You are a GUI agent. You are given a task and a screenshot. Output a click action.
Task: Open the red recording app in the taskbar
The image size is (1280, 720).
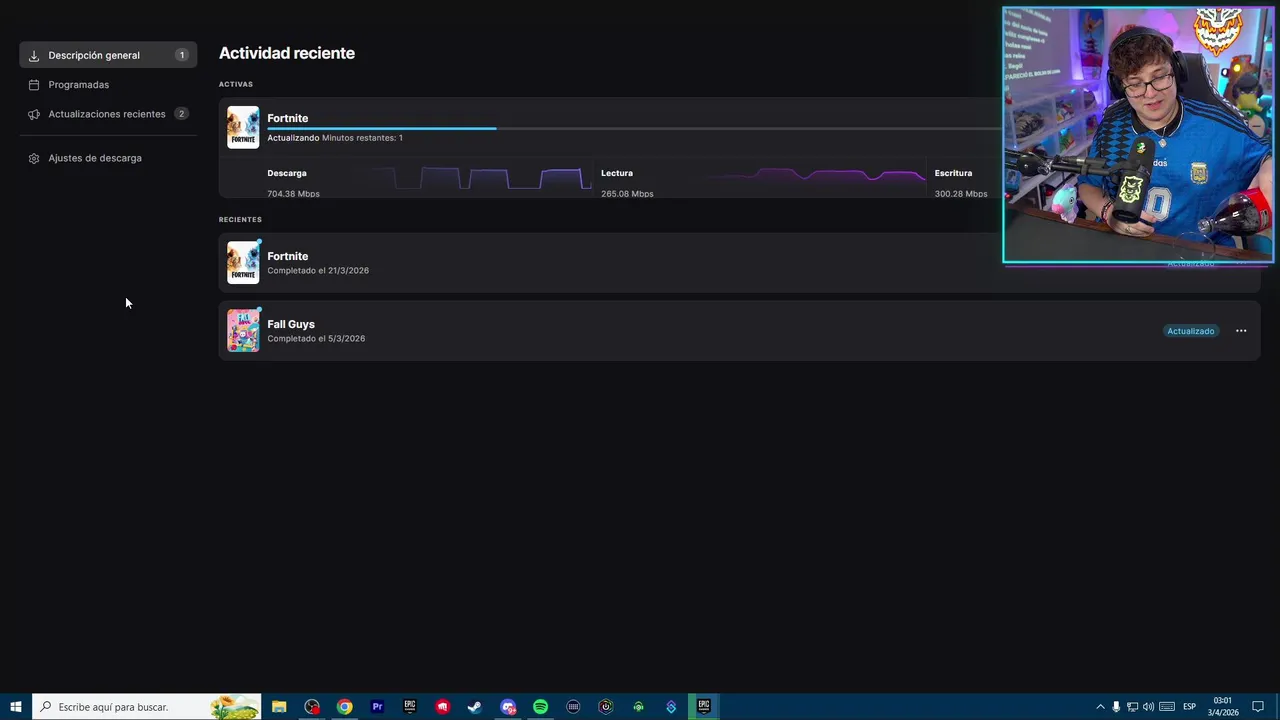pos(312,707)
